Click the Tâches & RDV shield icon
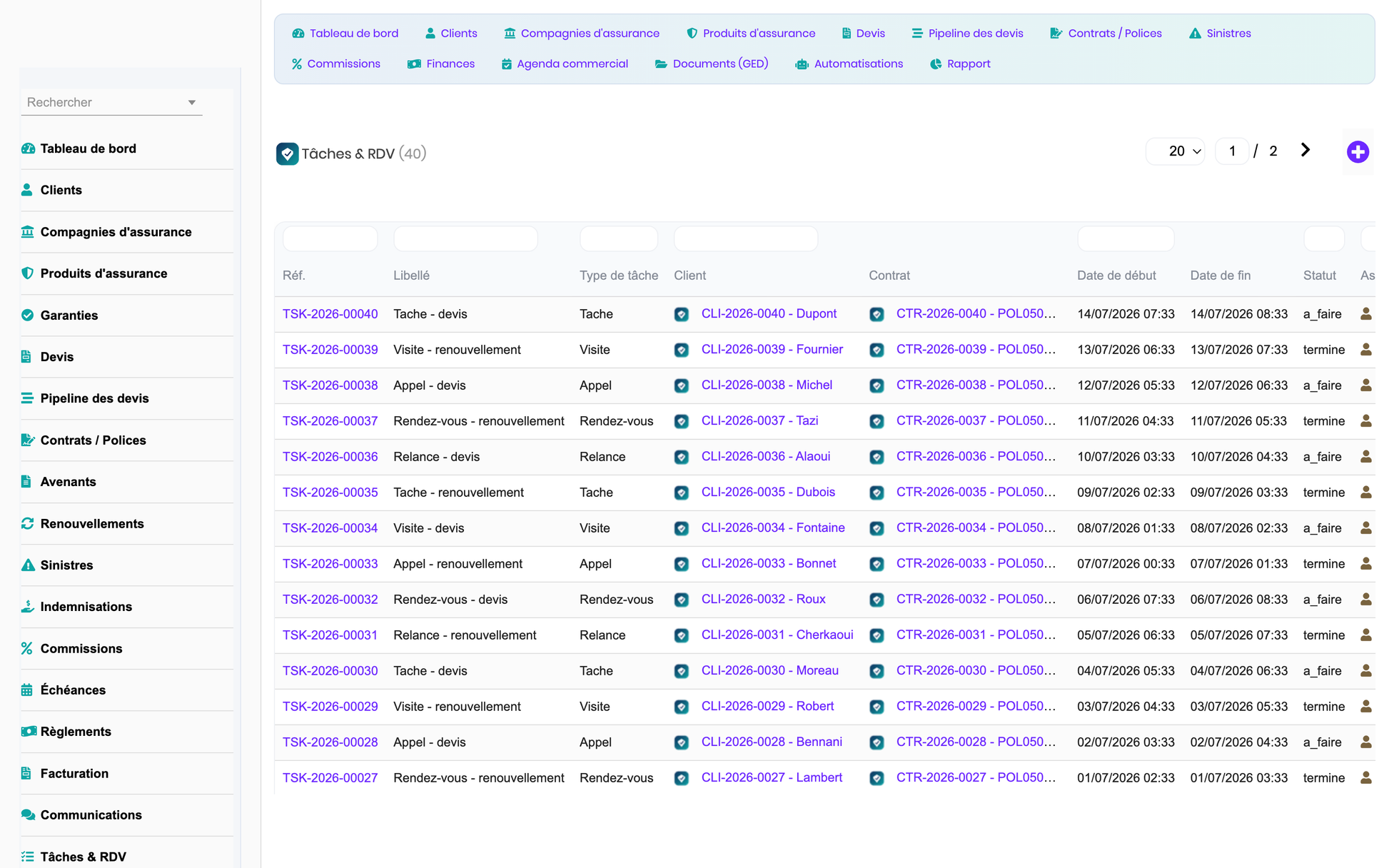Image resolution: width=1389 pixels, height=868 pixels. [x=287, y=153]
